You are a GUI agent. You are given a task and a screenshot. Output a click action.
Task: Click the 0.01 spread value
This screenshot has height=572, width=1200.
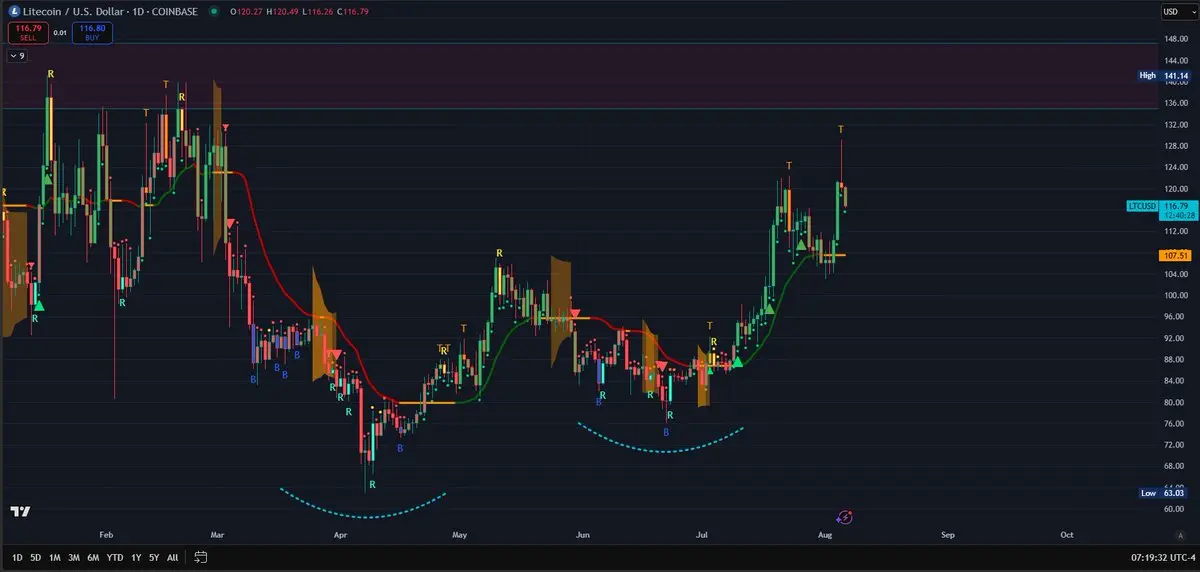click(60, 33)
